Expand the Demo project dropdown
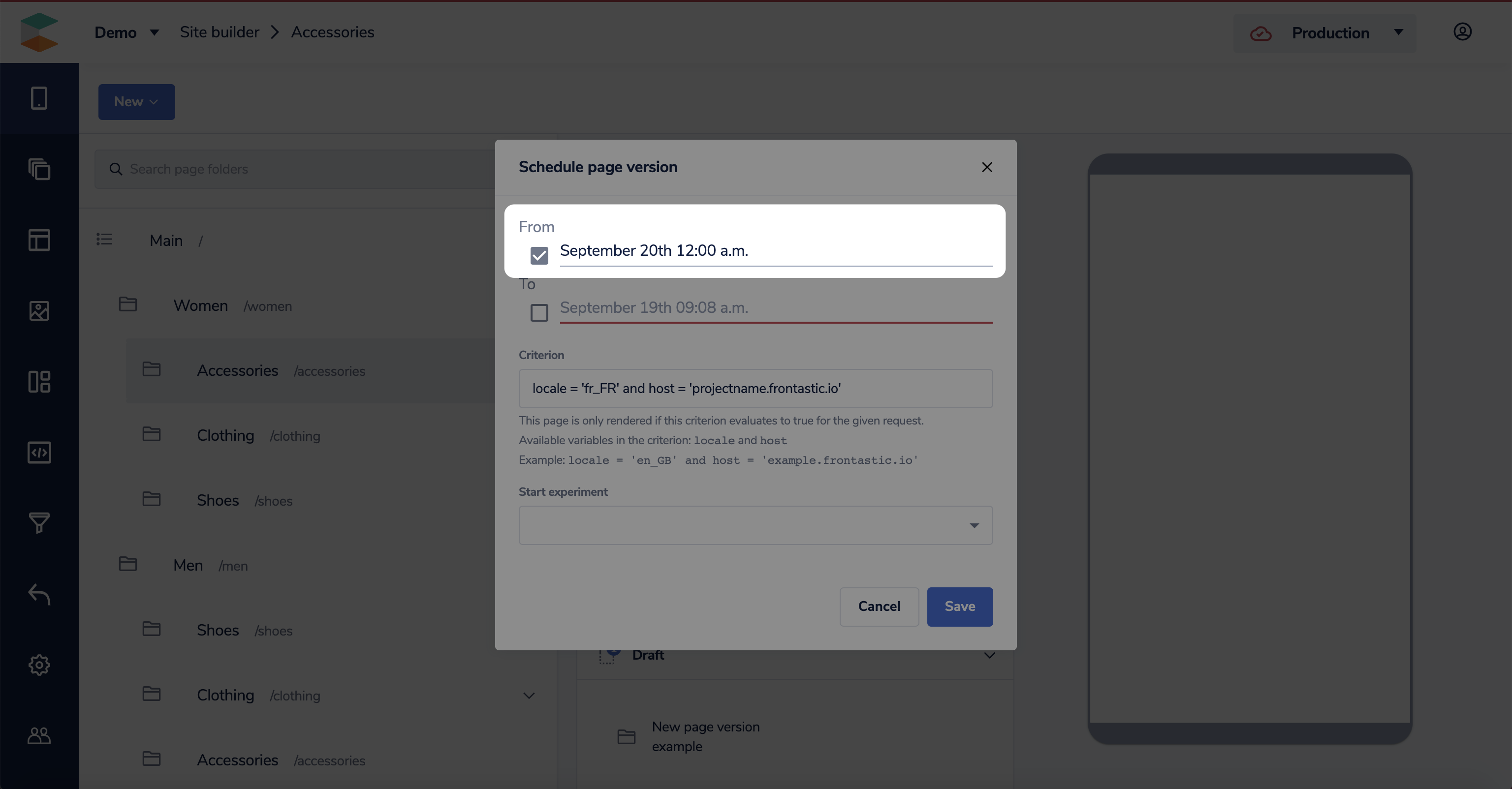The image size is (1512, 789). (x=126, y=32)
